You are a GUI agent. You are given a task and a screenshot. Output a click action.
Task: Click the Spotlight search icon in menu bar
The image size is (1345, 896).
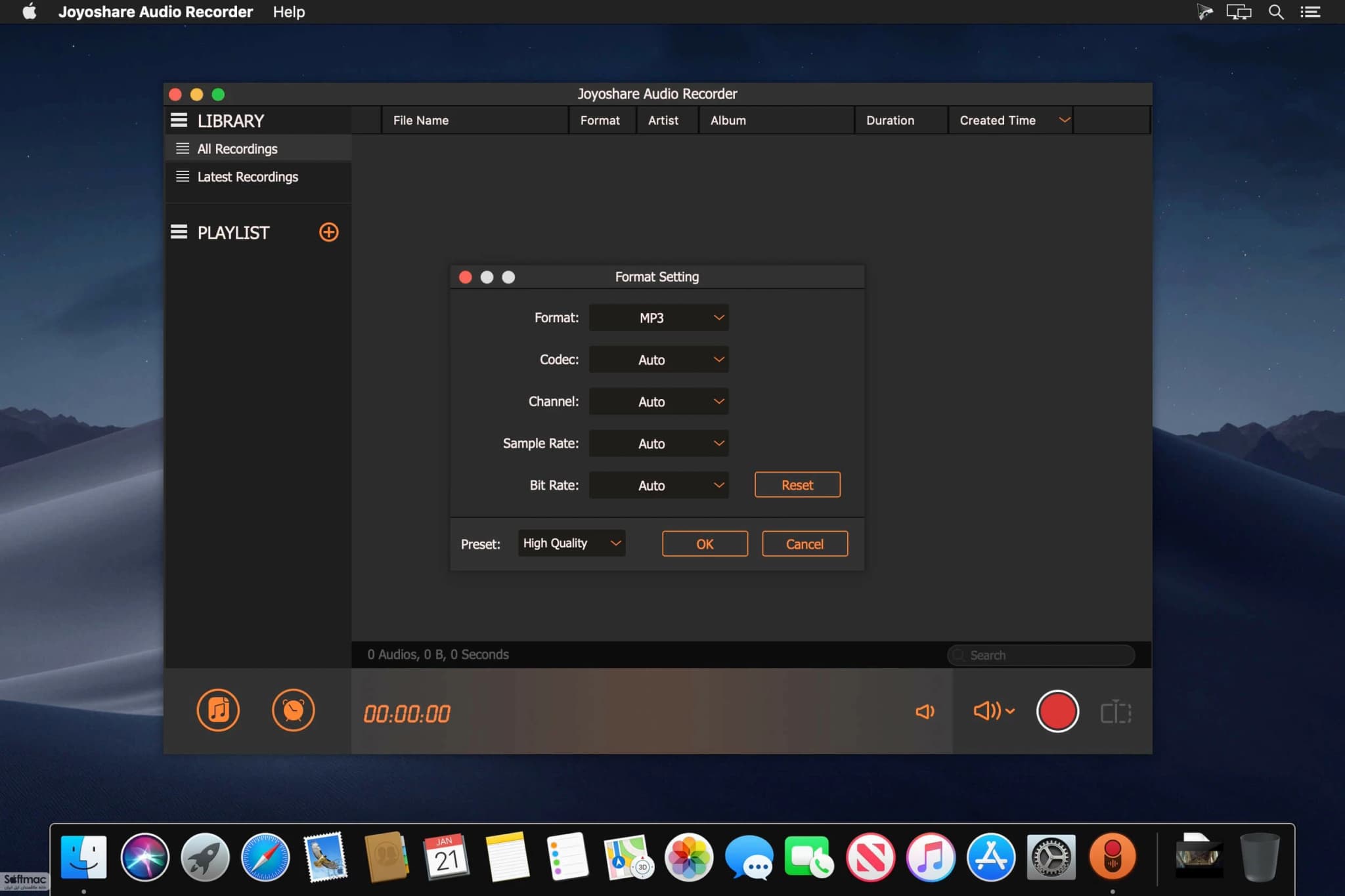click(x=1276, y=12)
